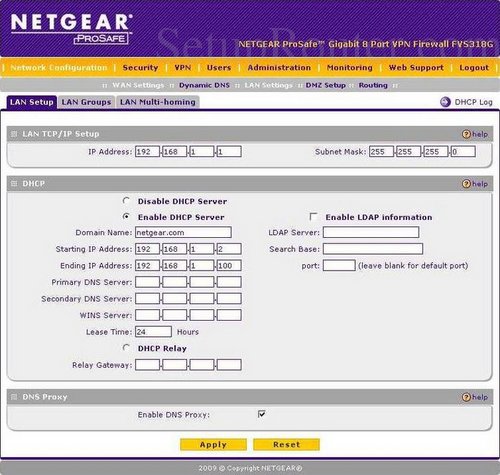
Task: Click first octet of Primary DNS Server
Action: coord(147,282)
